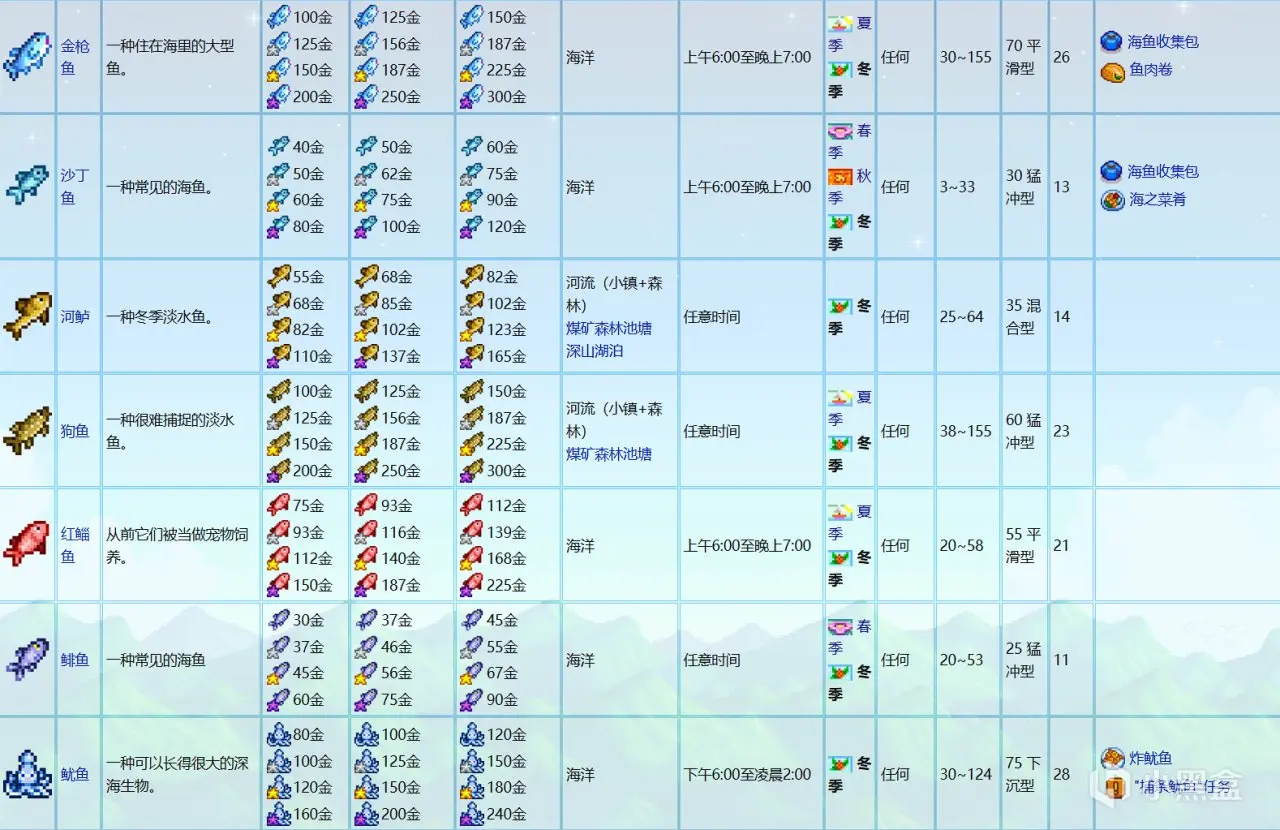Open the 河鲈 fish name link
1280x830 pixels.
[75, 317]
